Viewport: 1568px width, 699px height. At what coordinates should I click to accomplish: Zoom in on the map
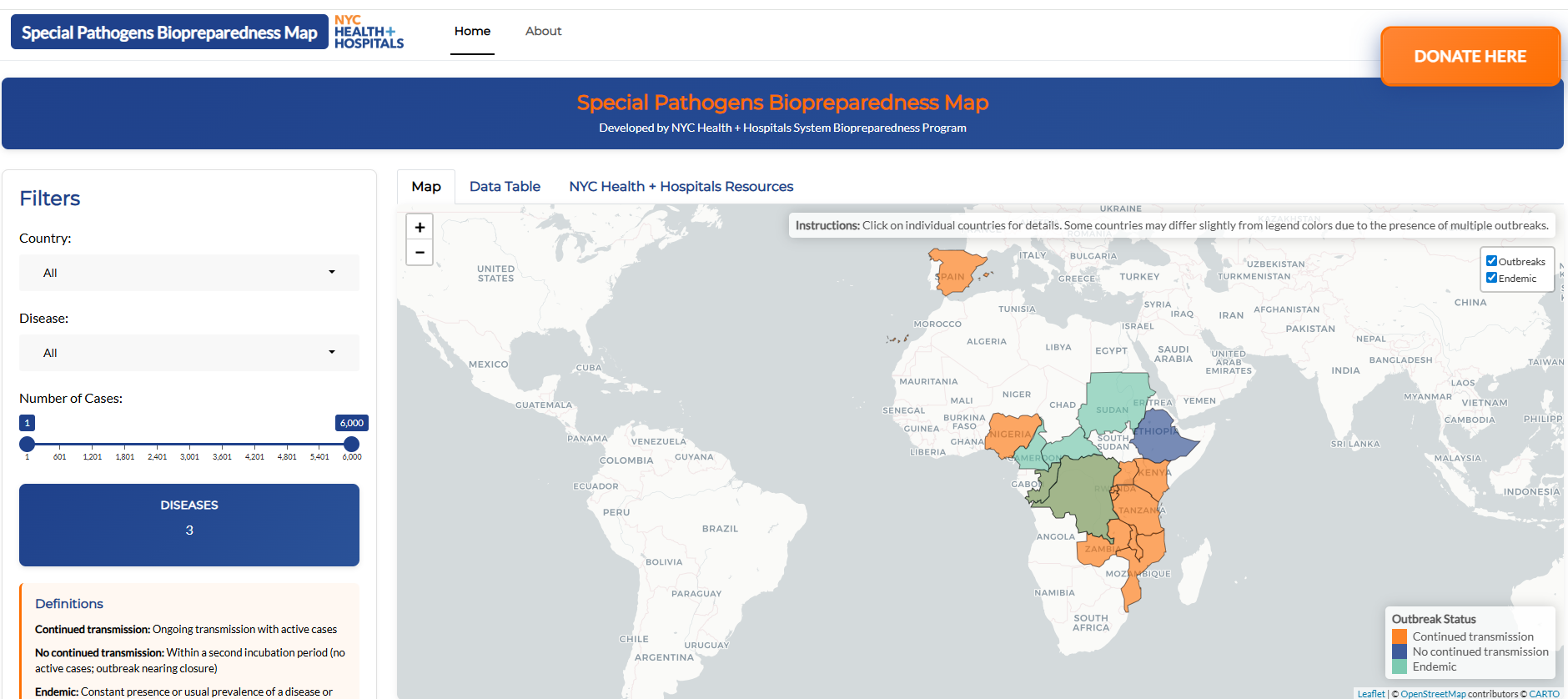point(420,227)
